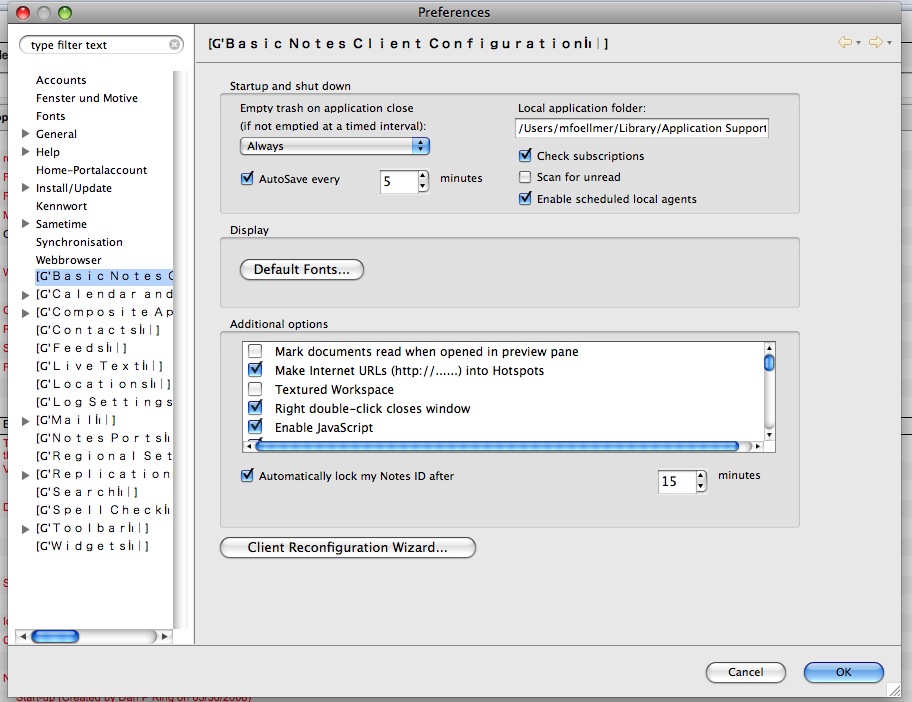
Task: Open Home-Portalaccount preferences
Action: click(x=91, y=170)
